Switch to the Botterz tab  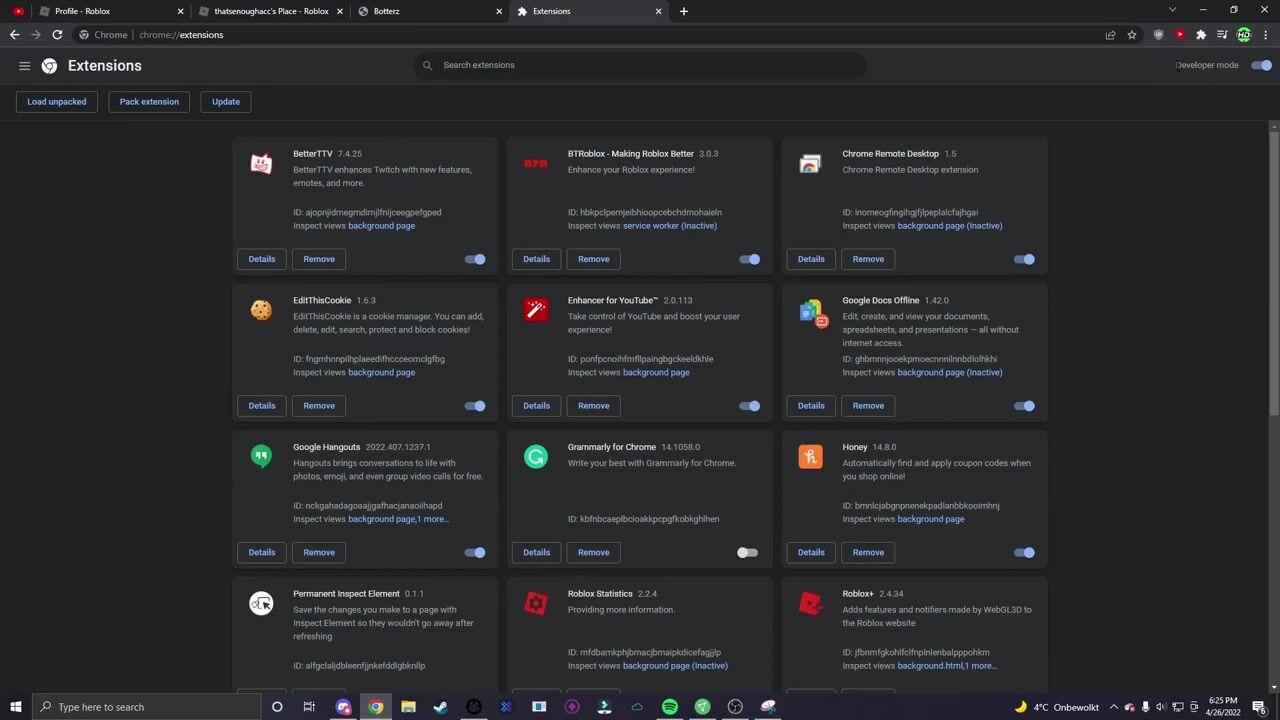430,11
